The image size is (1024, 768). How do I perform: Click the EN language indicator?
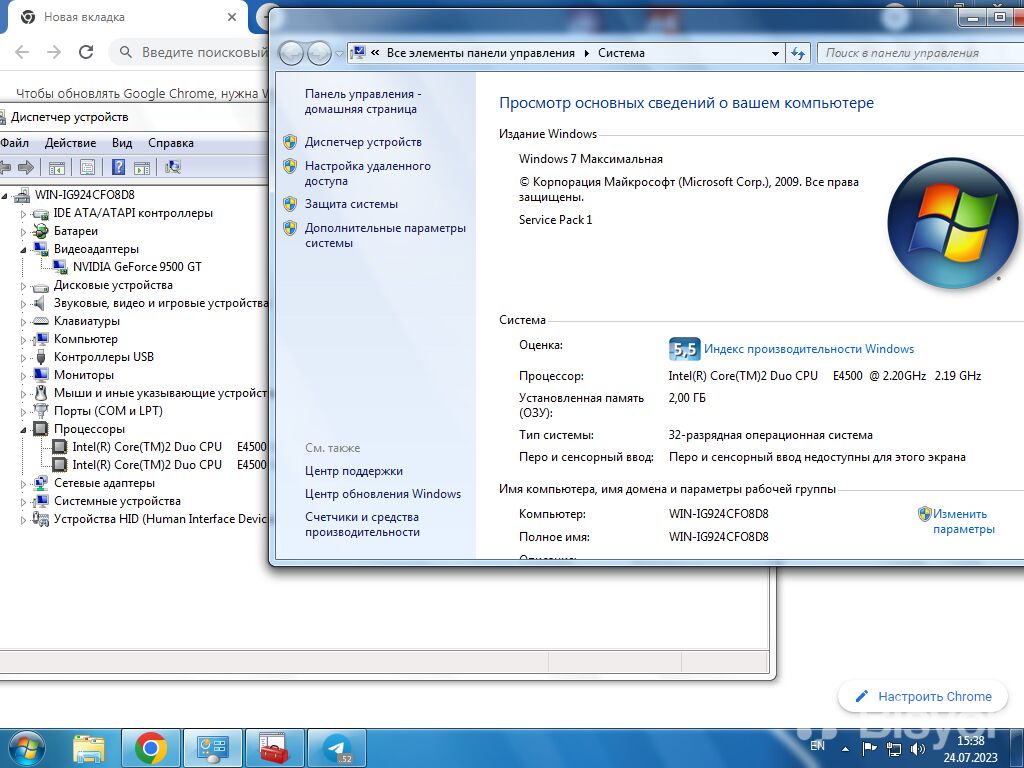[x=817, y=745]
